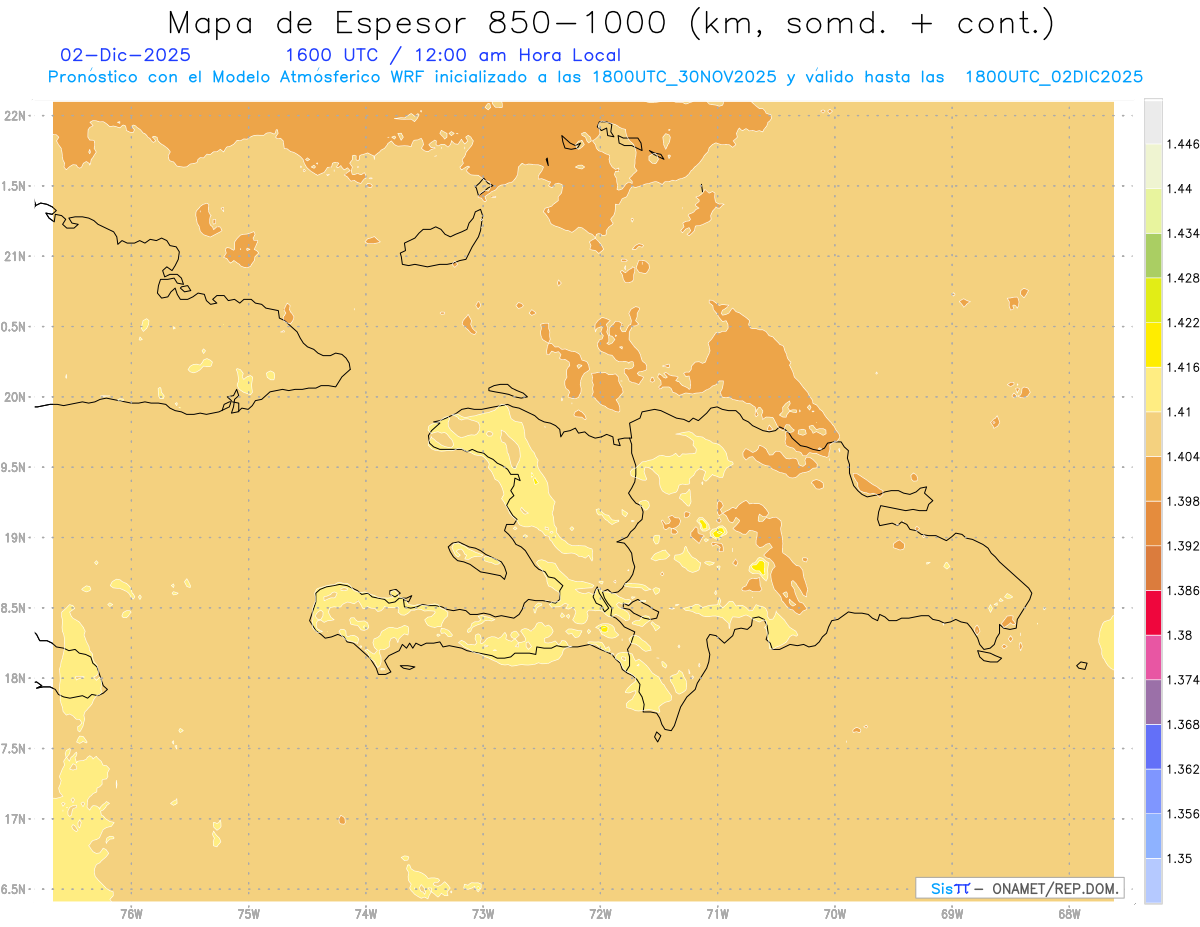Click the '74W' longitude axis label
The height and width of the screenshot is (927, 1200).
[366, 914]
